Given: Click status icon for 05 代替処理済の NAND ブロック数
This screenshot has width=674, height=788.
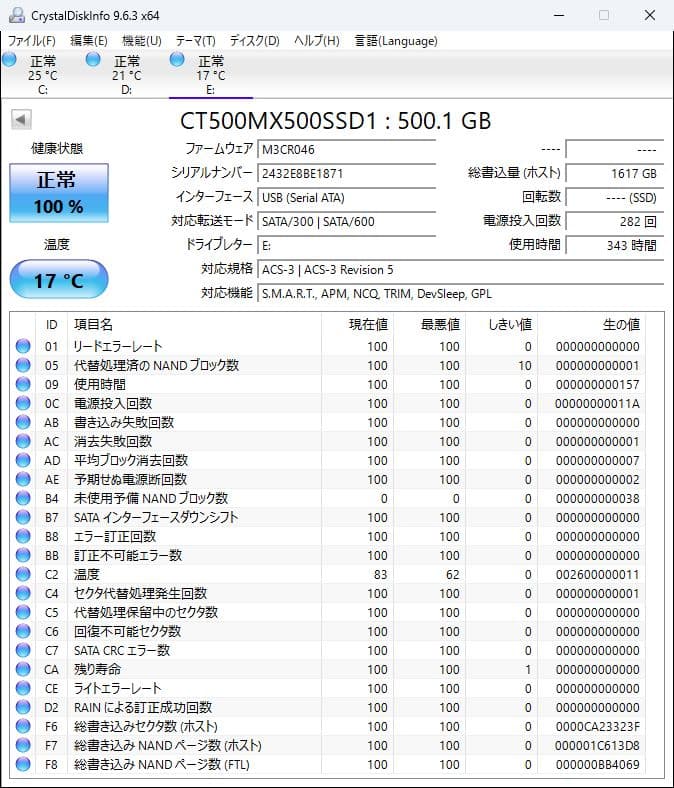Looking at the screenshot, I should click(23, 365).
